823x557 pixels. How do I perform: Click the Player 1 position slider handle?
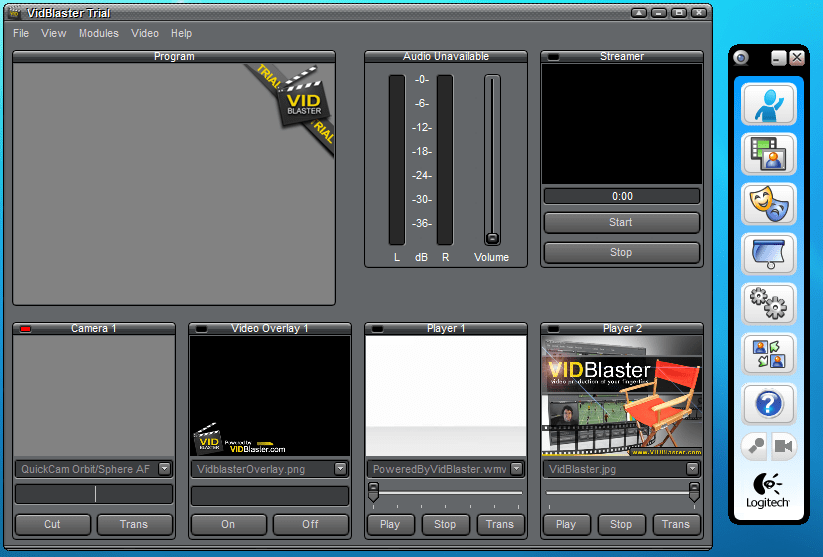pyautogui.click(x=373, y=492)
